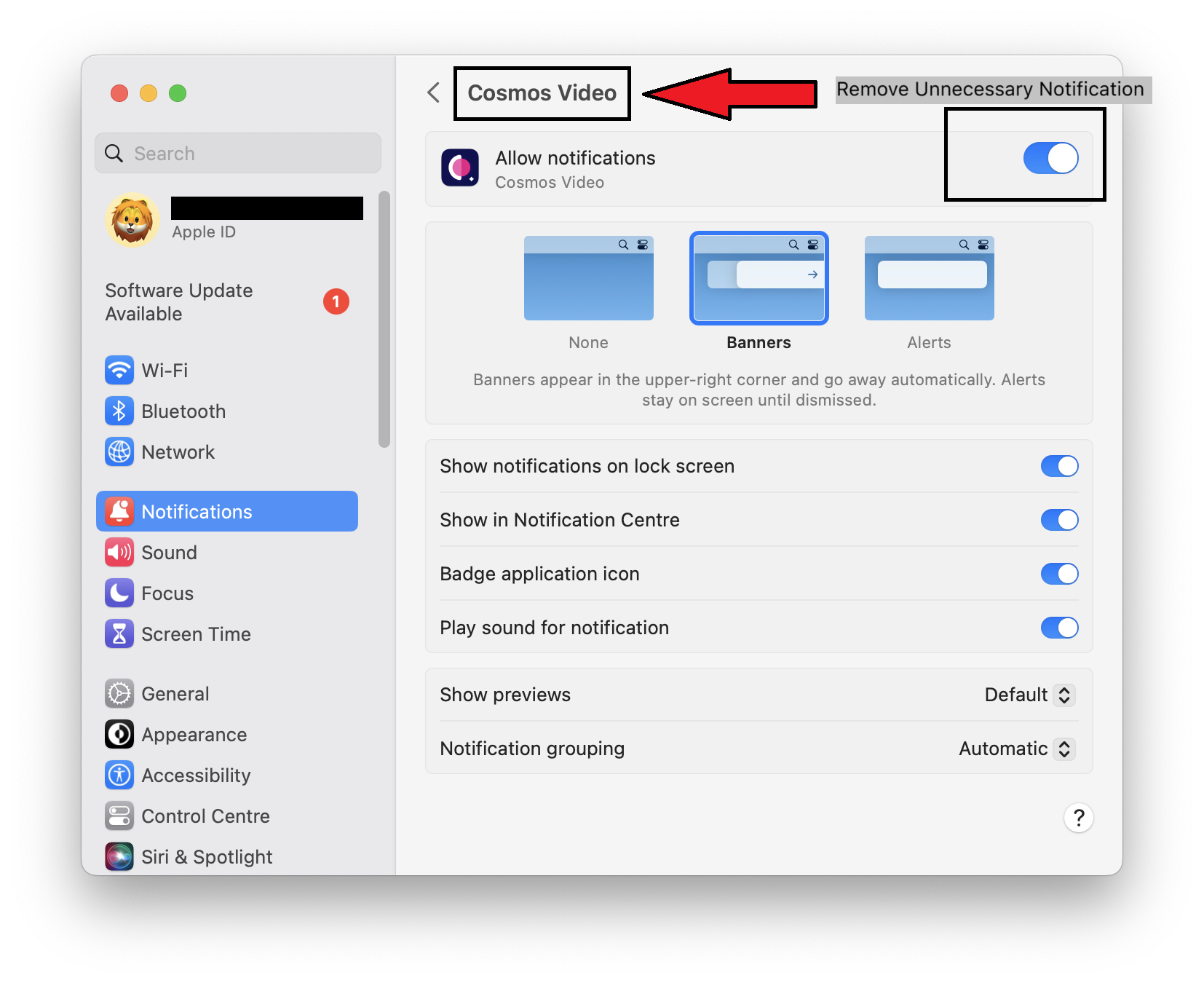This screenshot has height=983, width=1204.
Task: Select Banners notification style thumbnail
Action: (759, 278)
